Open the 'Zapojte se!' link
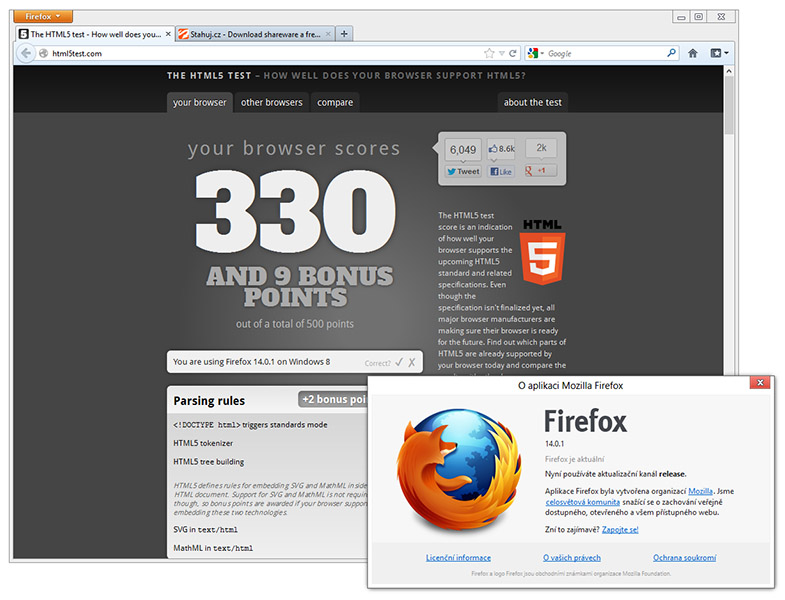 click(x=620, y=529)
